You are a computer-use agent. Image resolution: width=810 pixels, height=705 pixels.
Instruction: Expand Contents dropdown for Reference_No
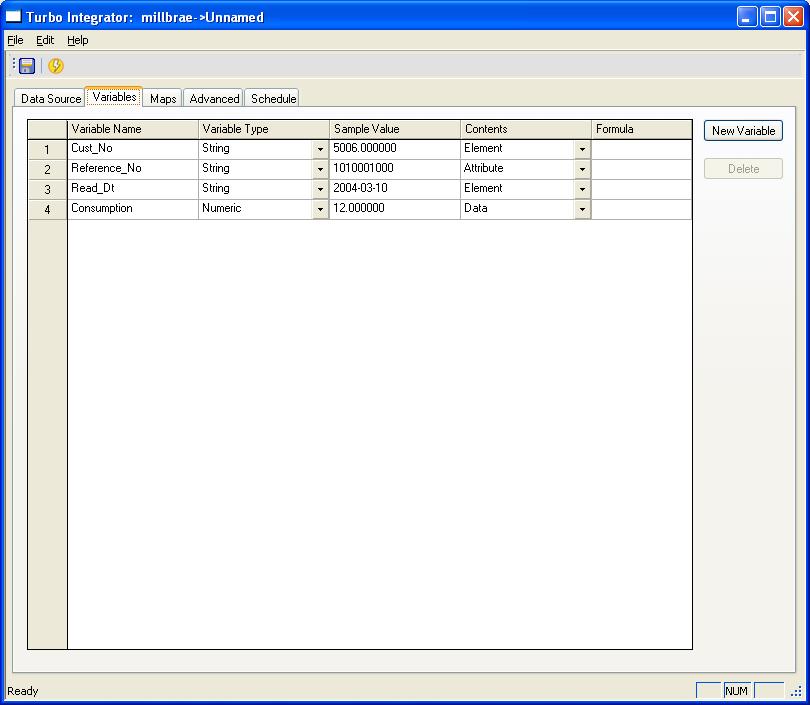pos(582,169)
